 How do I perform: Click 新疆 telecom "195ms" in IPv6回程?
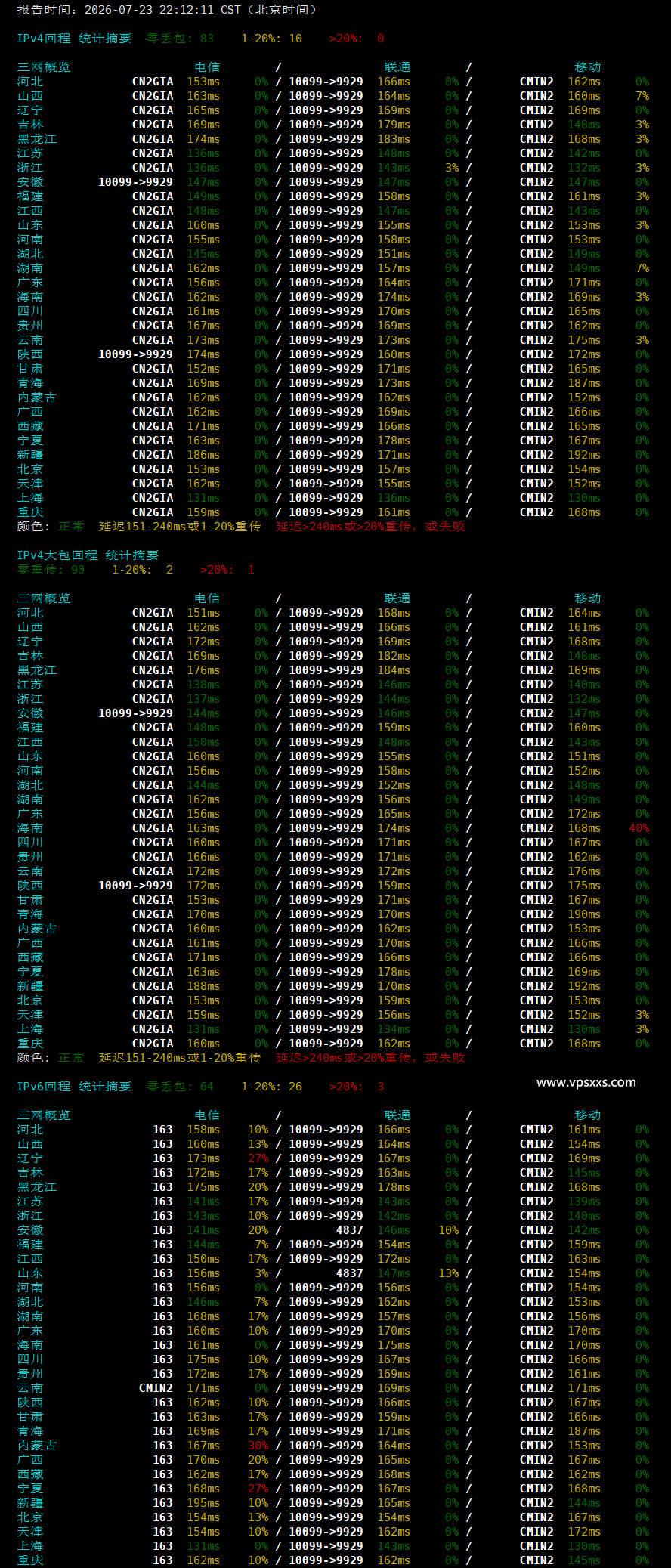[x=203, y=1503]
